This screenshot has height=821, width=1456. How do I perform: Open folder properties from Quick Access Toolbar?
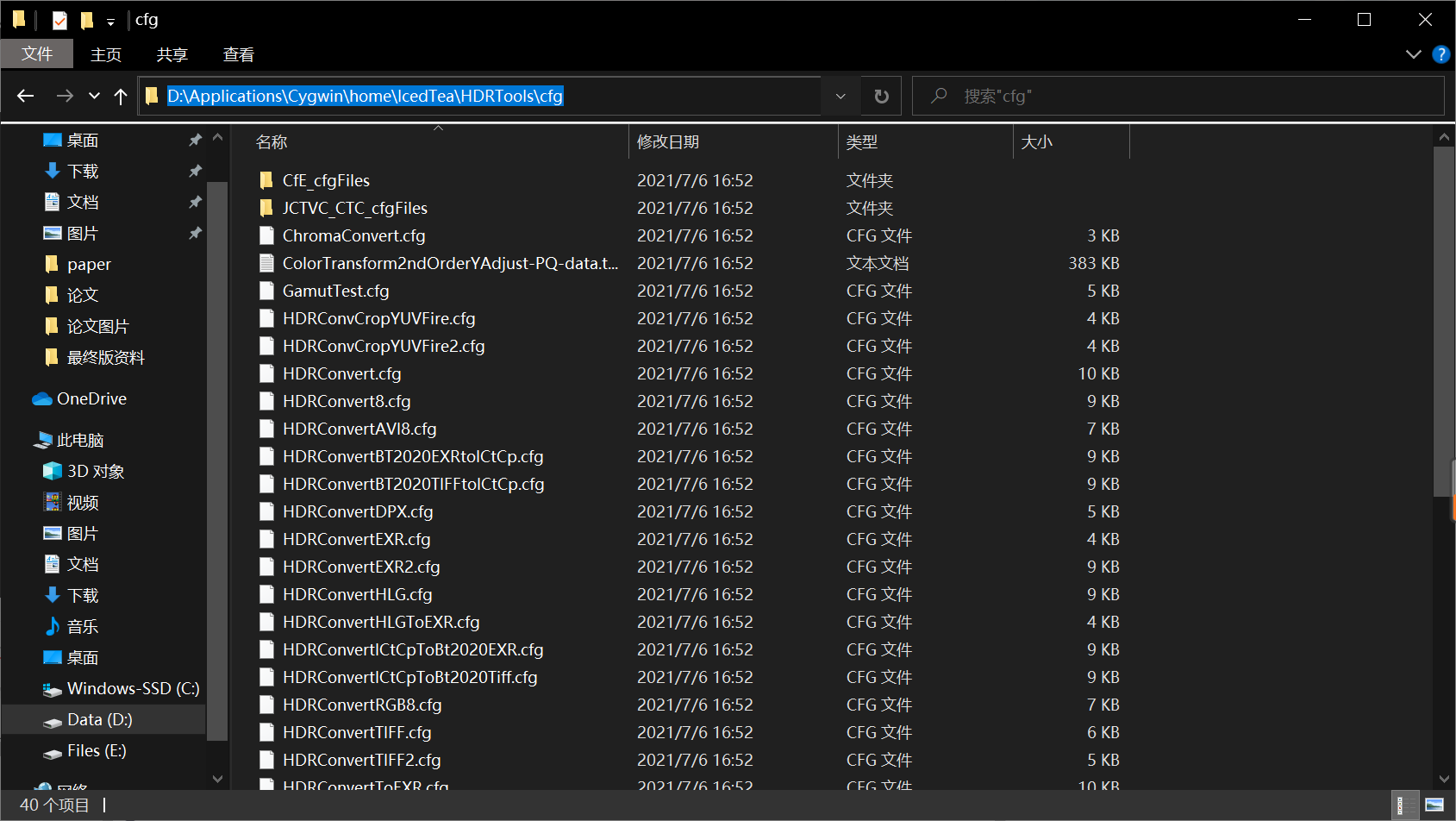(x=60, y=19)
